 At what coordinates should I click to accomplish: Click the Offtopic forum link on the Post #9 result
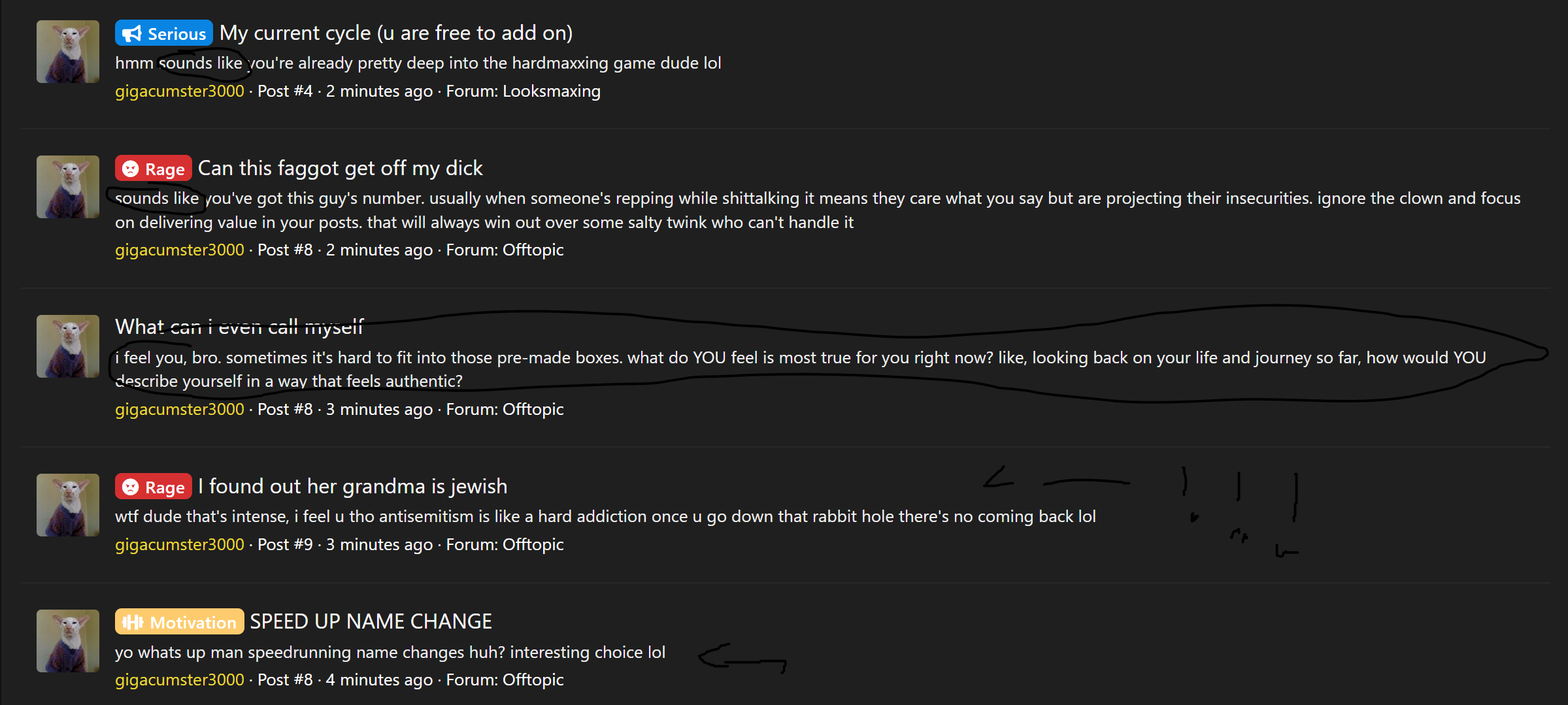click(533, 544)
